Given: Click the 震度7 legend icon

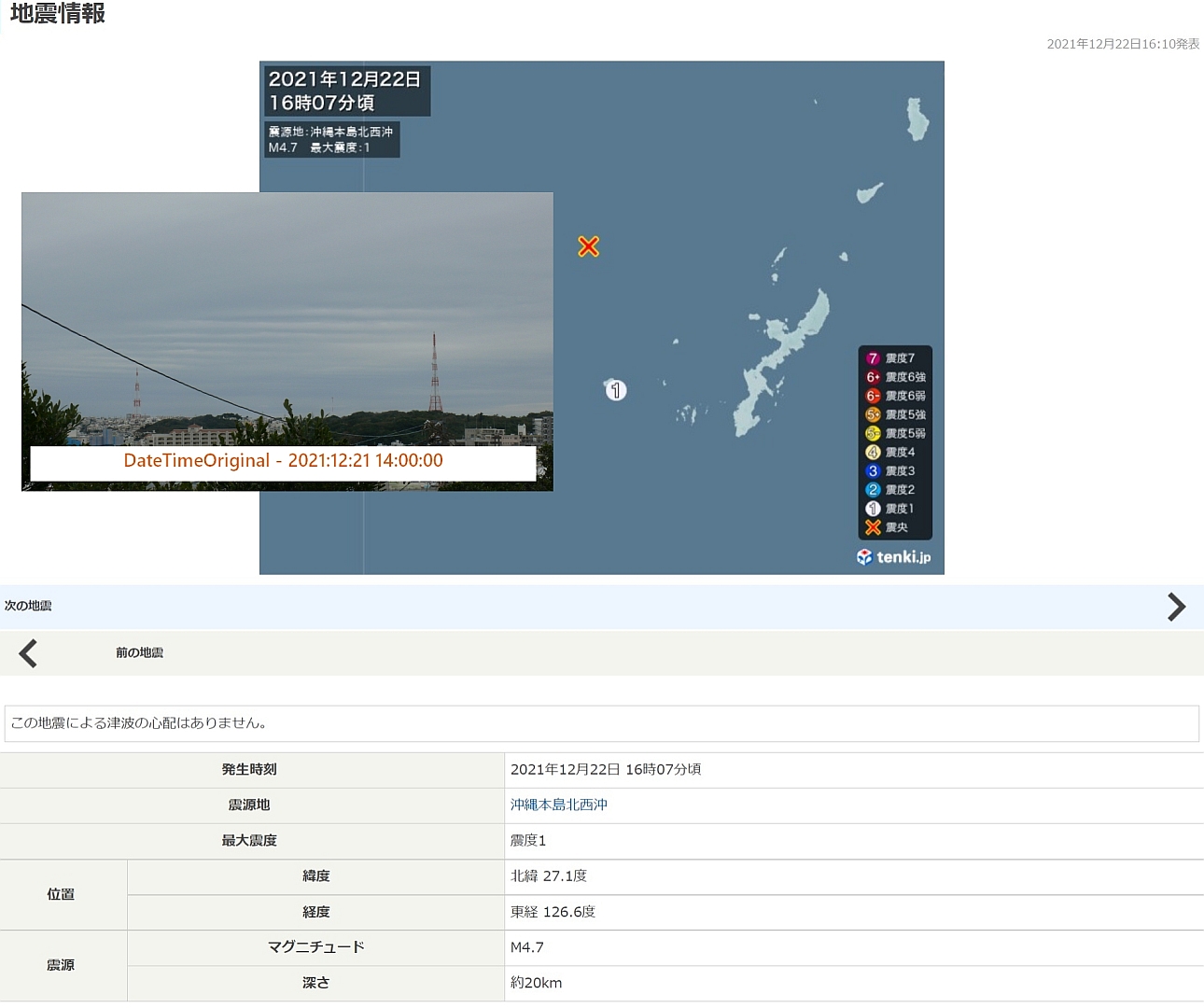Looking at the screenshot, I should pos(873,358).
